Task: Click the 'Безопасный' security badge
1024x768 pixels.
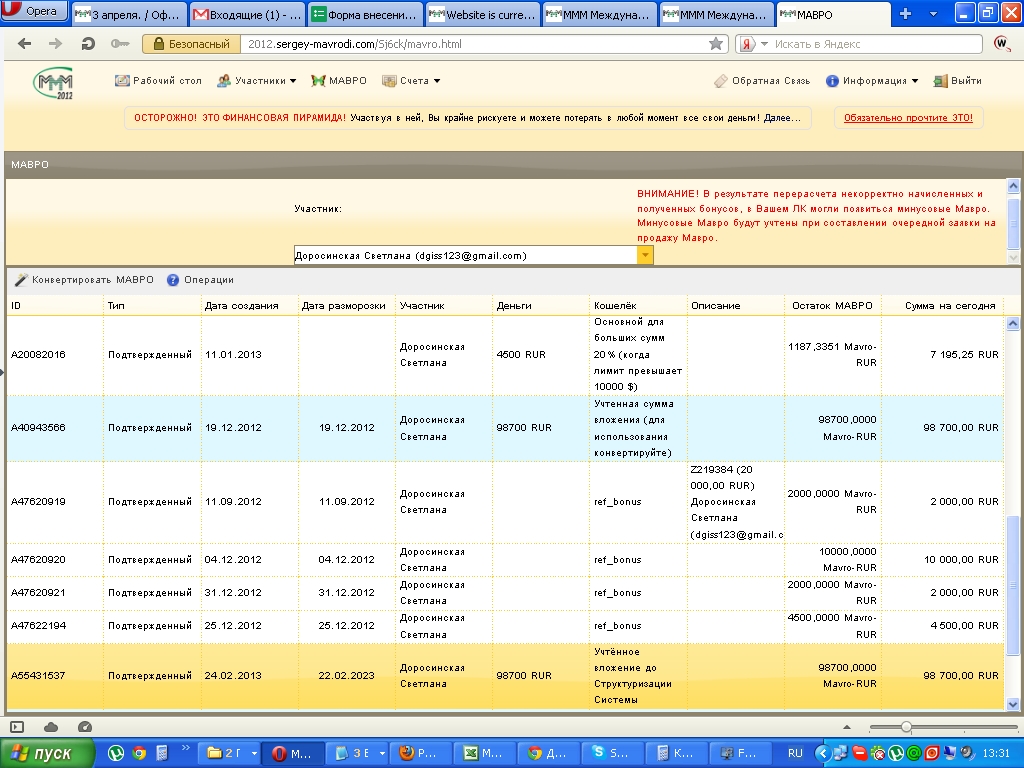Action: tap(192, 44)
